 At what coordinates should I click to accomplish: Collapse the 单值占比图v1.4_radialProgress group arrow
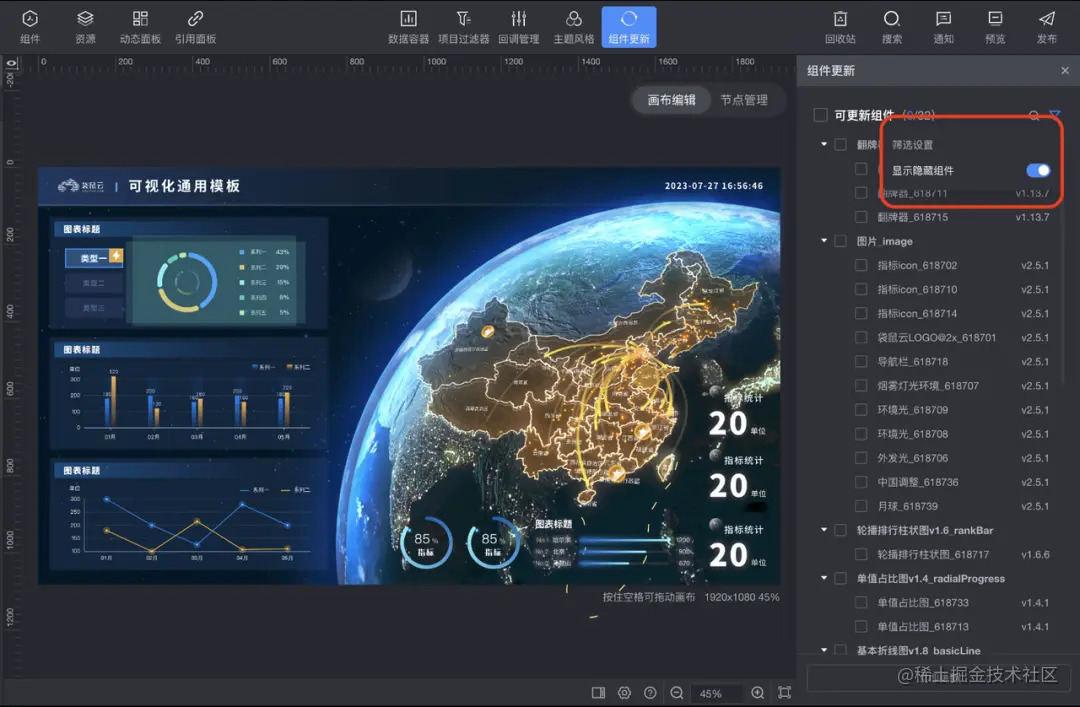pos(824,578)
